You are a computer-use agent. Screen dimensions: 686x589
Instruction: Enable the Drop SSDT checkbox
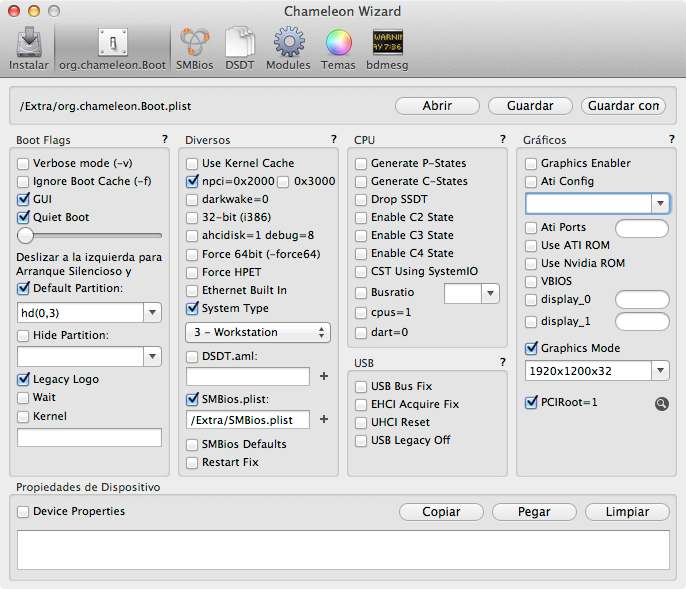[361, 200]
